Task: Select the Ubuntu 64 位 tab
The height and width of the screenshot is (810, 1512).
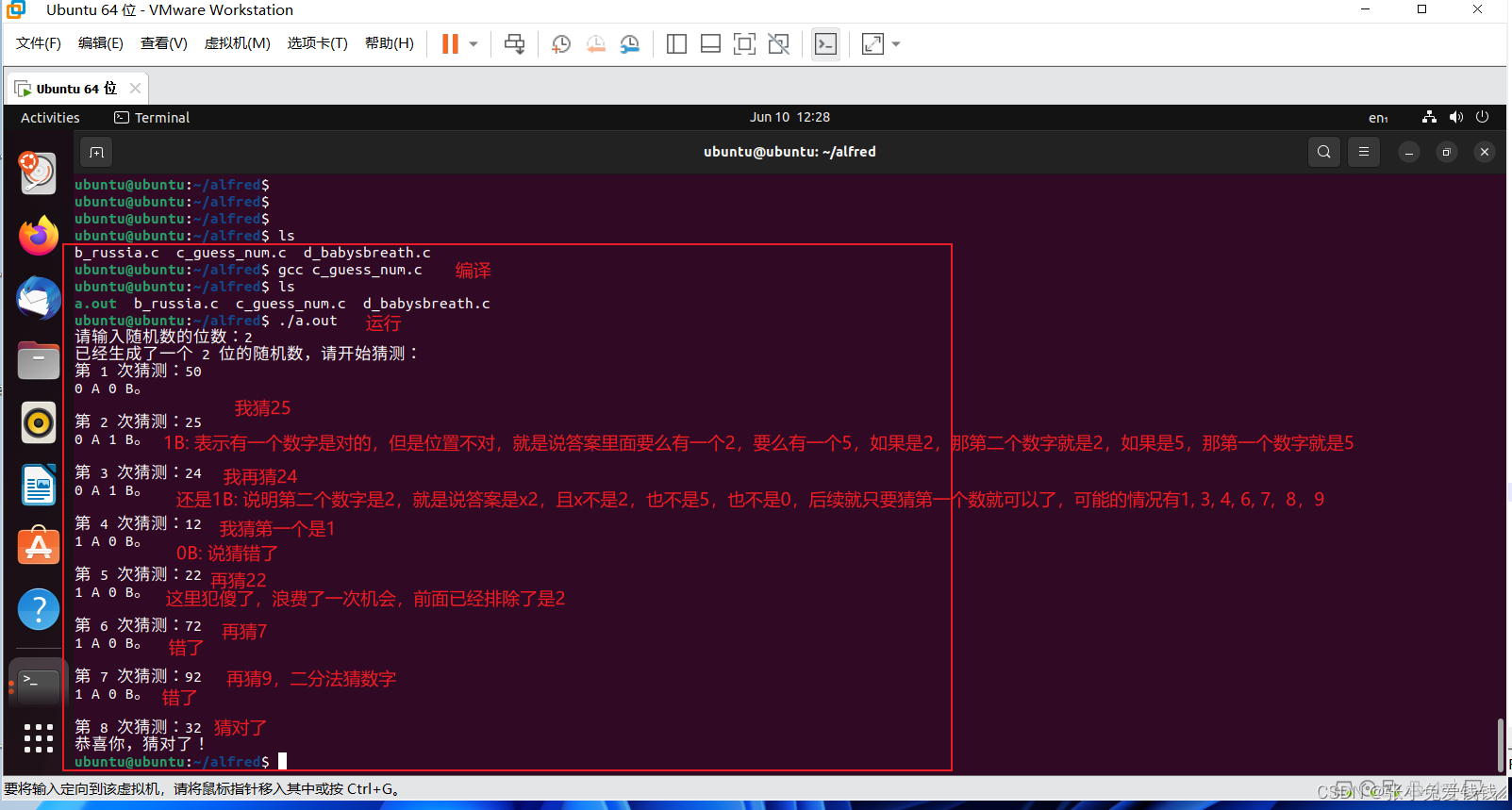Action: 76,89
